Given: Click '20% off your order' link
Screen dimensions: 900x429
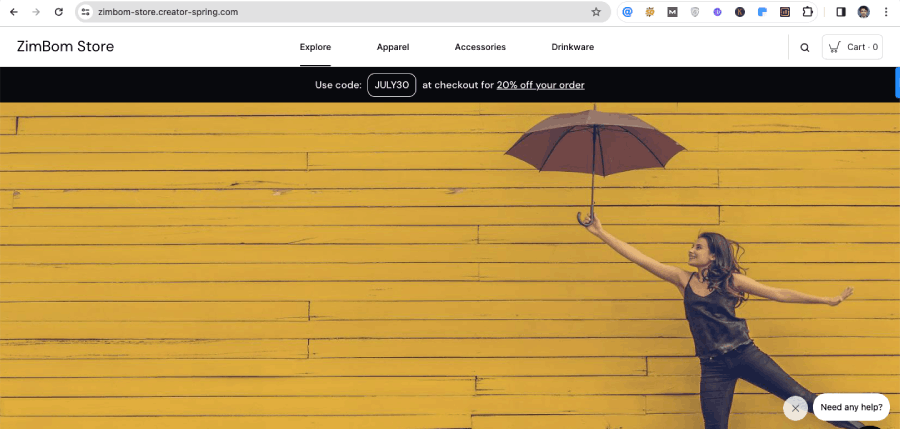Looking at the screenshot, I should pyautogui.click(x=541, y=85).
